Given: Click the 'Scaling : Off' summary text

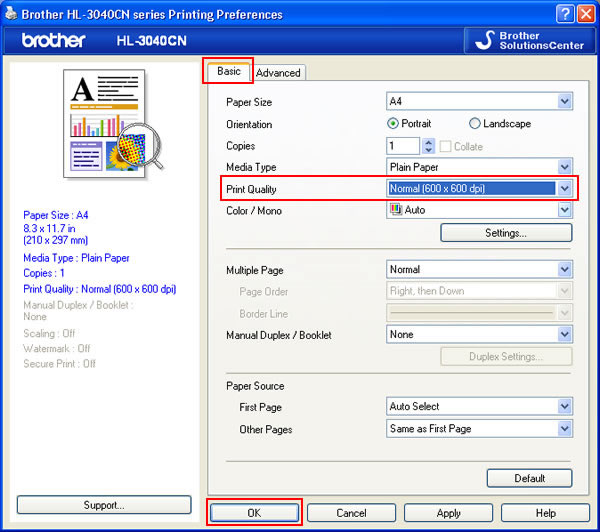Looking at the screenshot, I should tap(49, 333).
